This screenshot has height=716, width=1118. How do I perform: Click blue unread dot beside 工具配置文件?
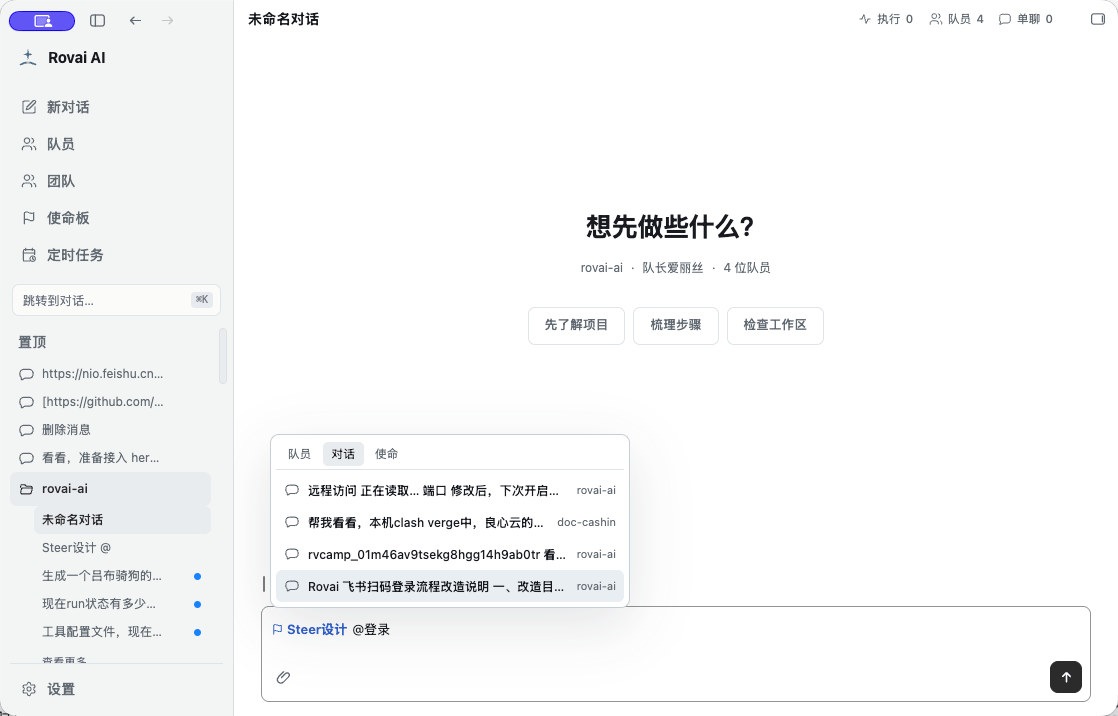(198, 633)
